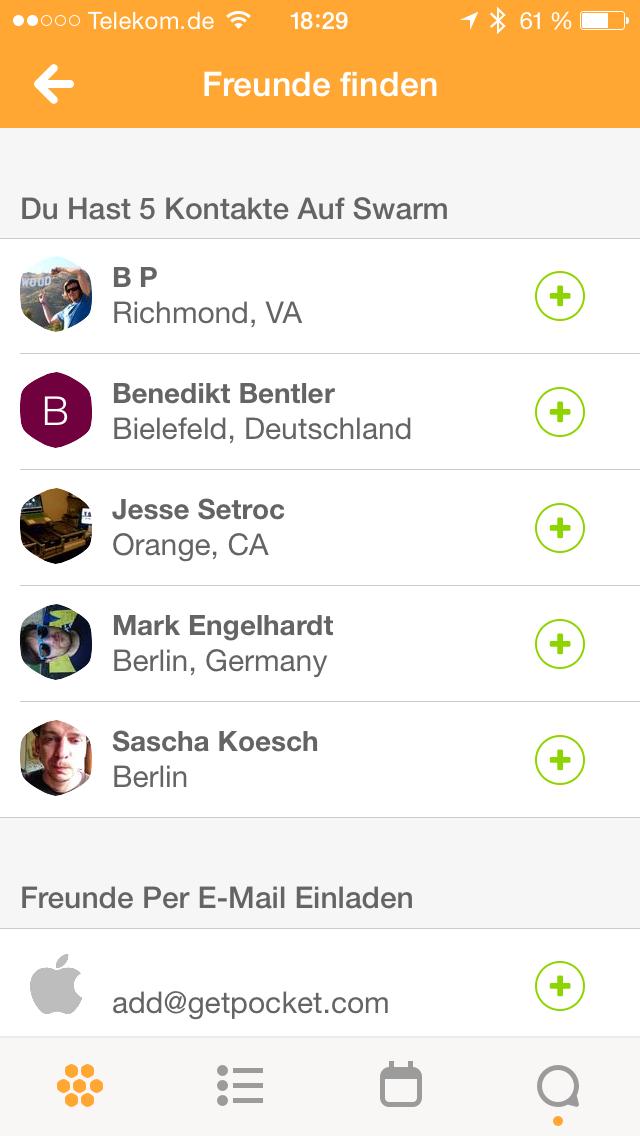Screen dimensions: 640x1136
Task: Open Benedikt Bentler's purple B avatar
Action: tap(56, 410)
